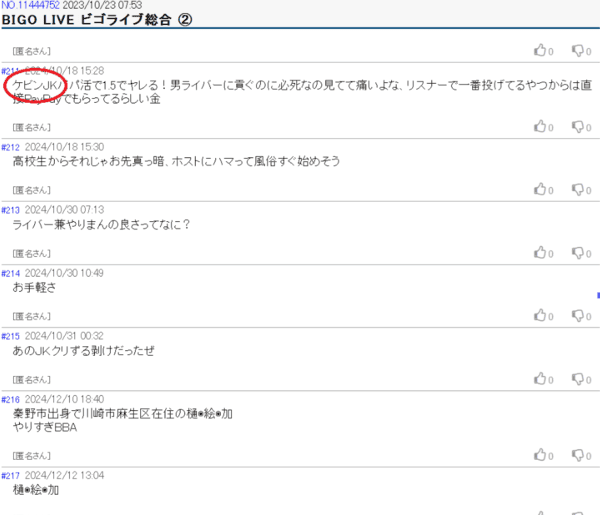Click timestamp 2024/12/10 18:40 on post #216
The height and width of the screenshot is (515, 600).
point(64,399)
